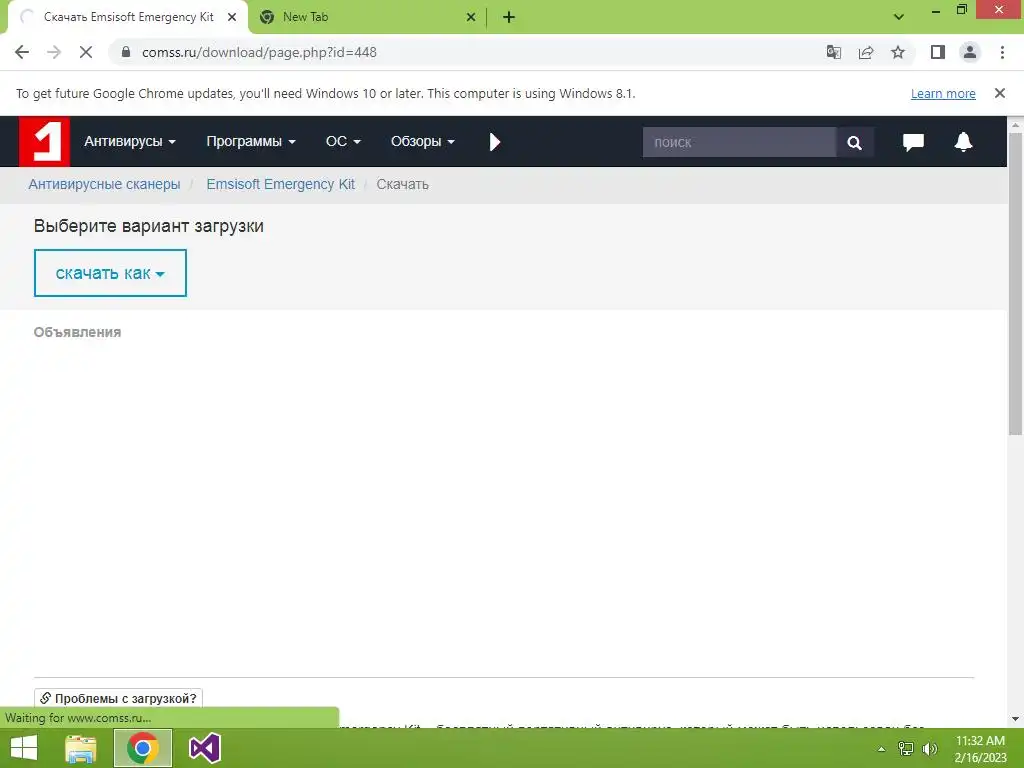The image size is (1024, 768).
Task: Click the play arrow in nav bar
Action: [x=494, y=142]
